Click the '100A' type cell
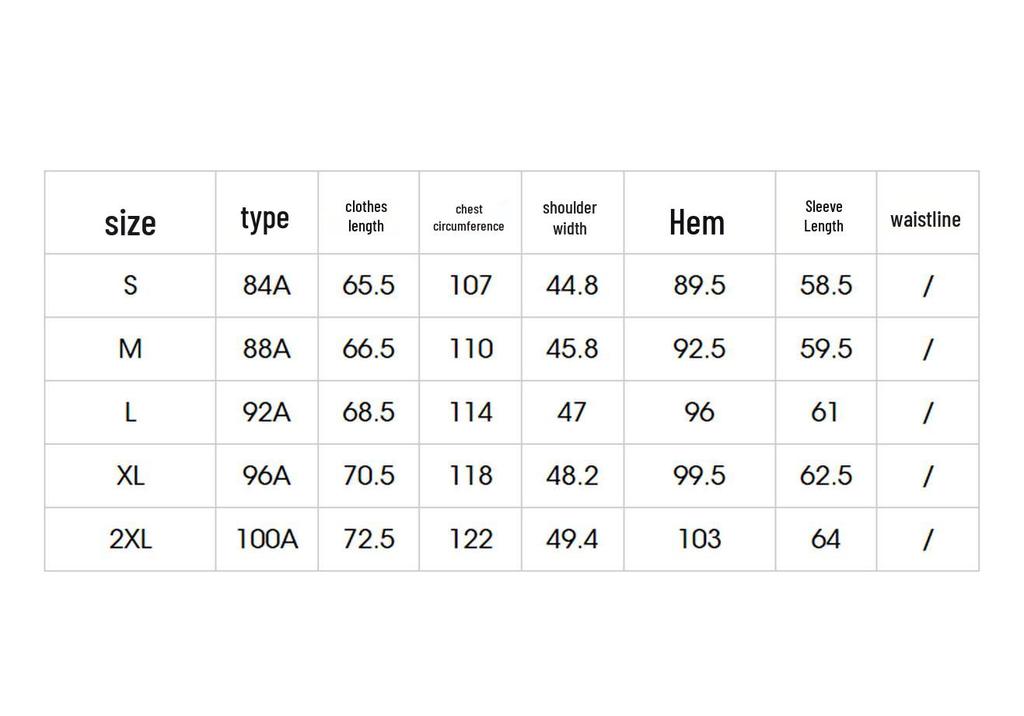Image resolution: width=1024 pixels, height=716 pixels. click(266, 539)
